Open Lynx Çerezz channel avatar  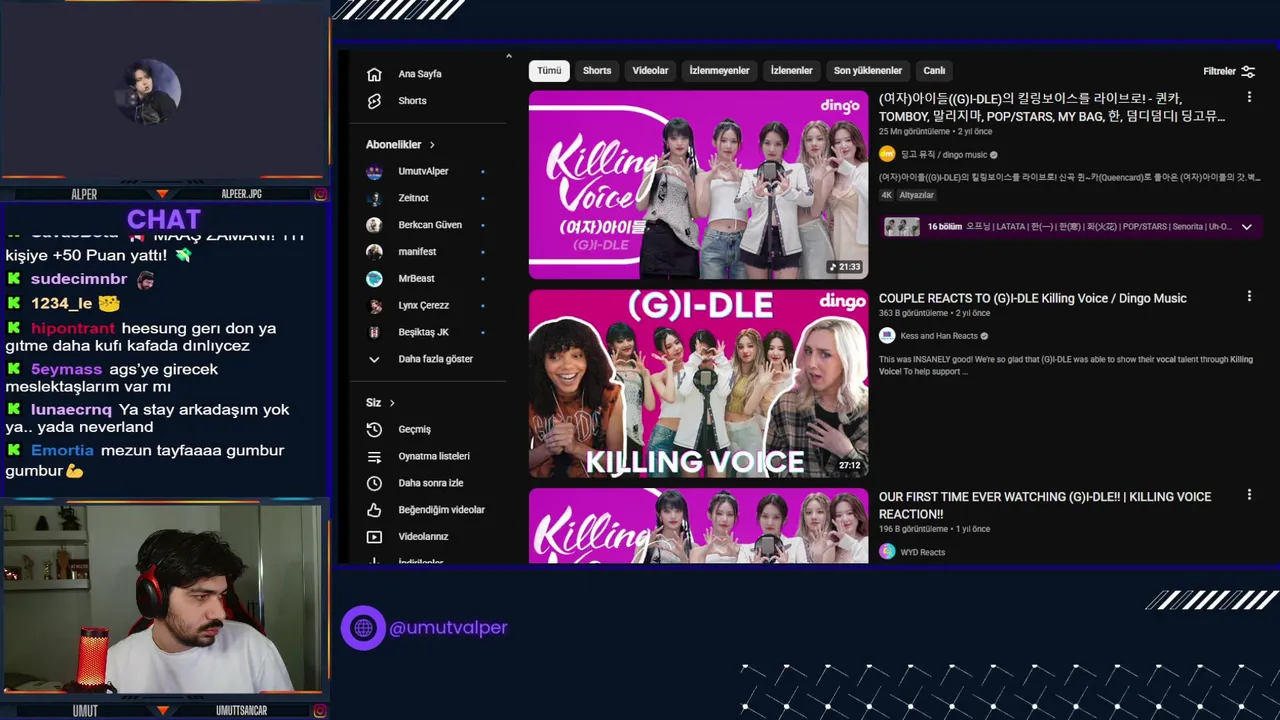[x=374, y=306]
